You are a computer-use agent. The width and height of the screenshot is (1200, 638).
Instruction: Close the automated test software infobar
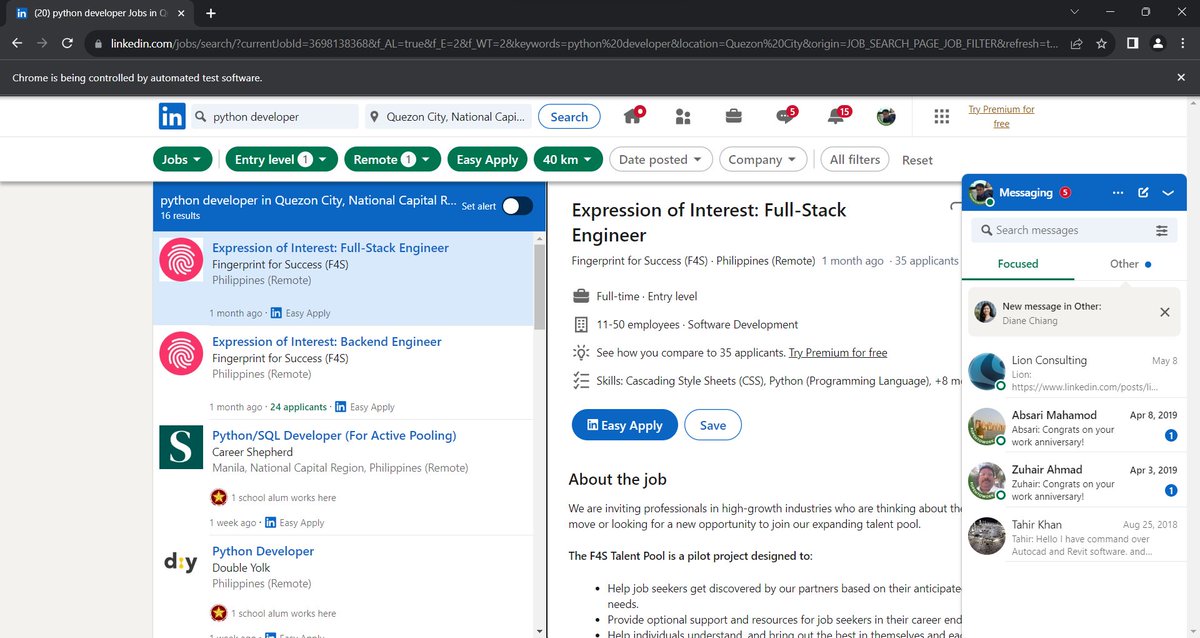(1181, 77)
